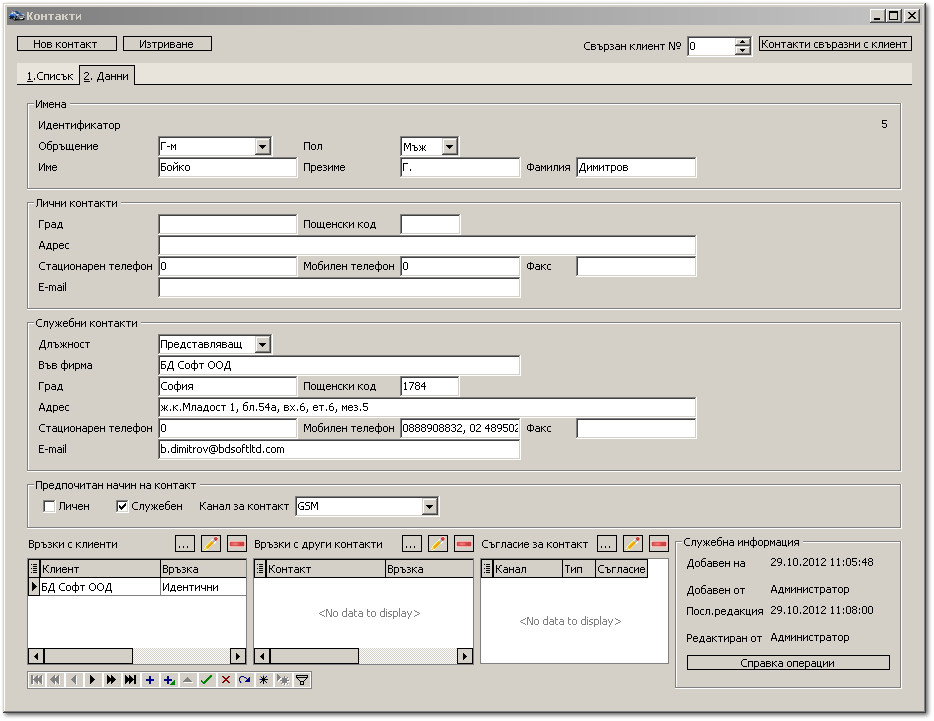Go to the next record in the navigator
Image resolution: width=934 pixels, height=721 pixels.
(92, 680)
